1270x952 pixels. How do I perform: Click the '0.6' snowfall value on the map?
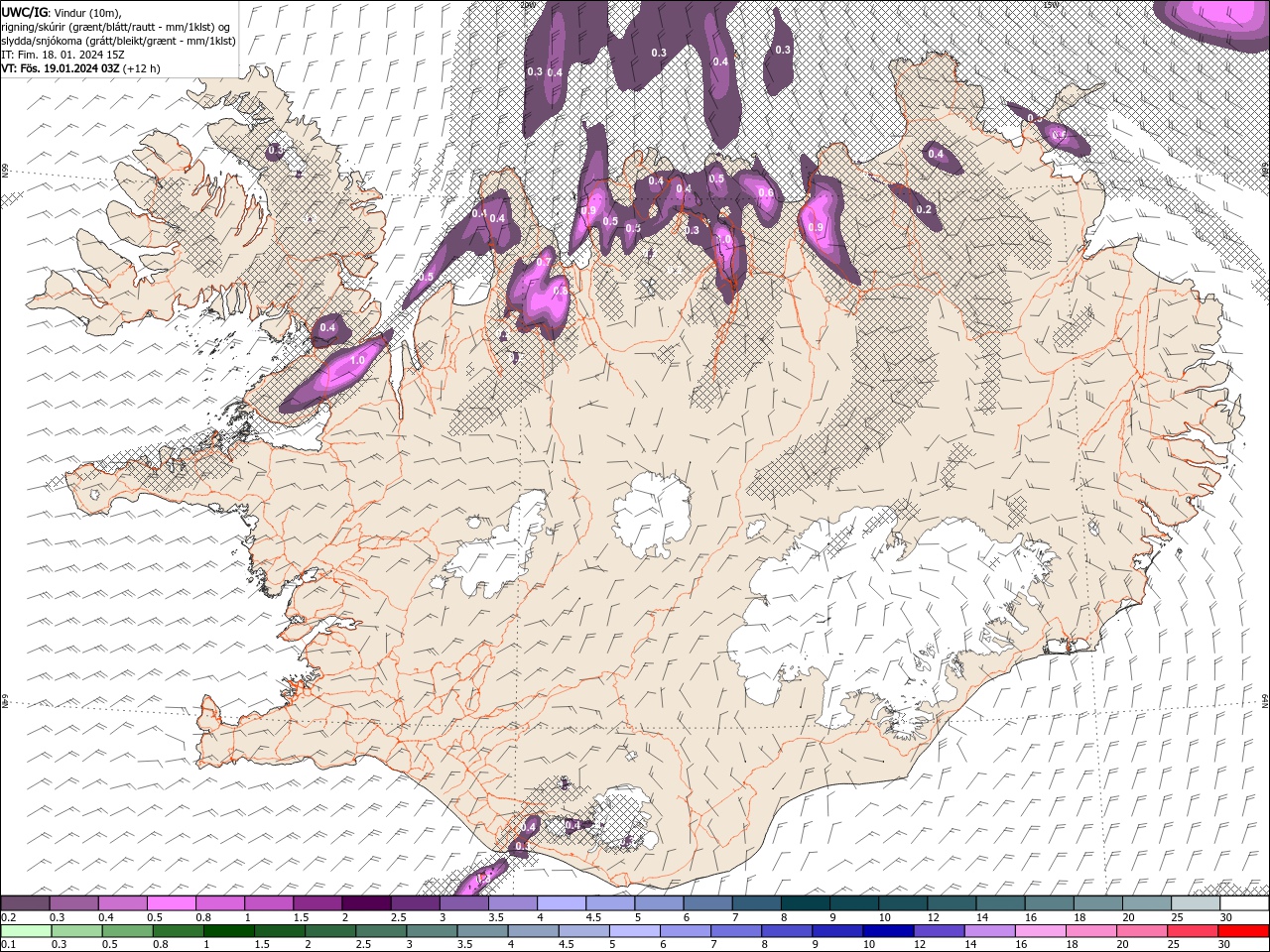(x=766, y=193)
